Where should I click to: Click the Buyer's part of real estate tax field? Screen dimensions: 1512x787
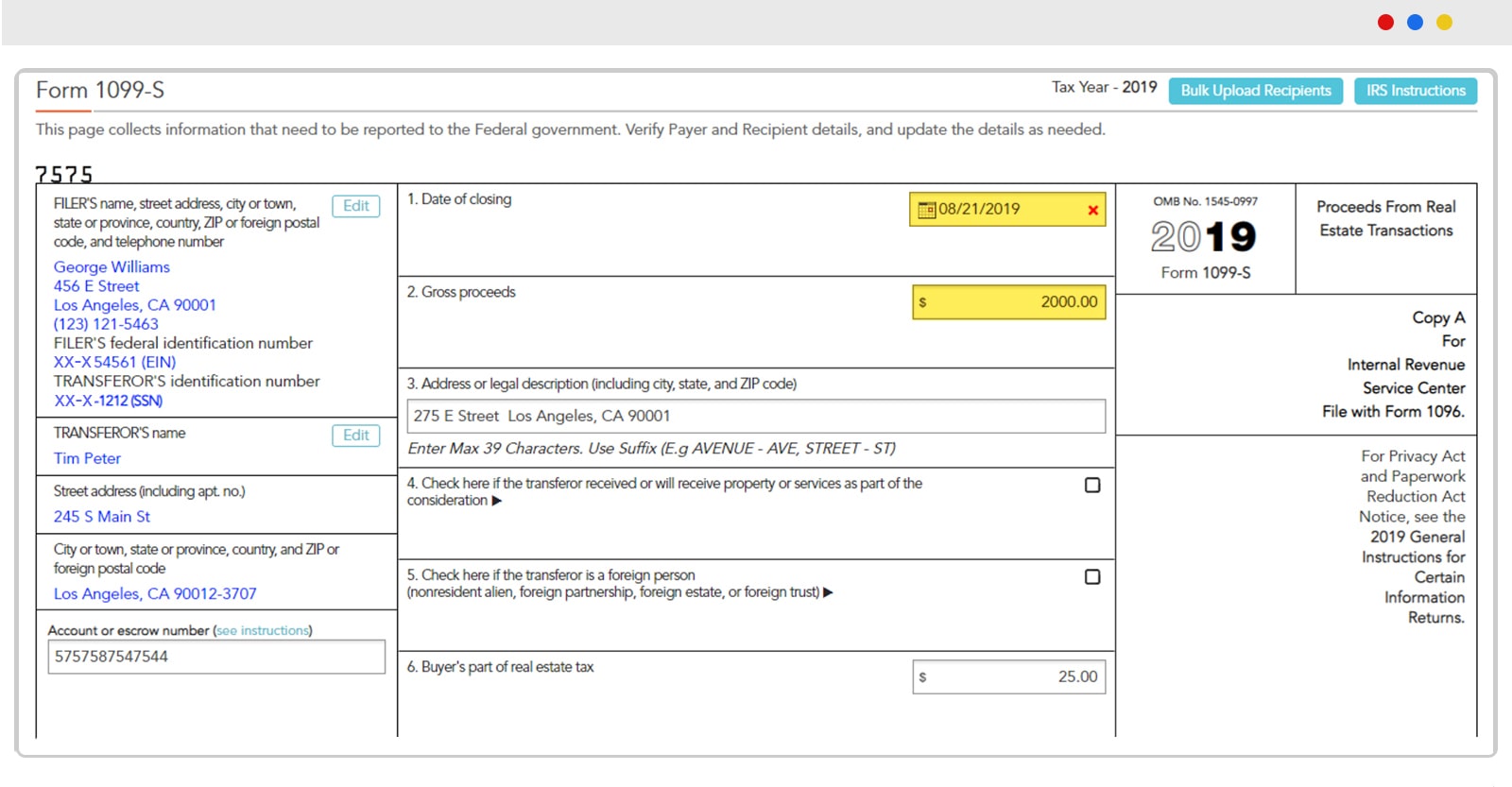point(1008,676)
